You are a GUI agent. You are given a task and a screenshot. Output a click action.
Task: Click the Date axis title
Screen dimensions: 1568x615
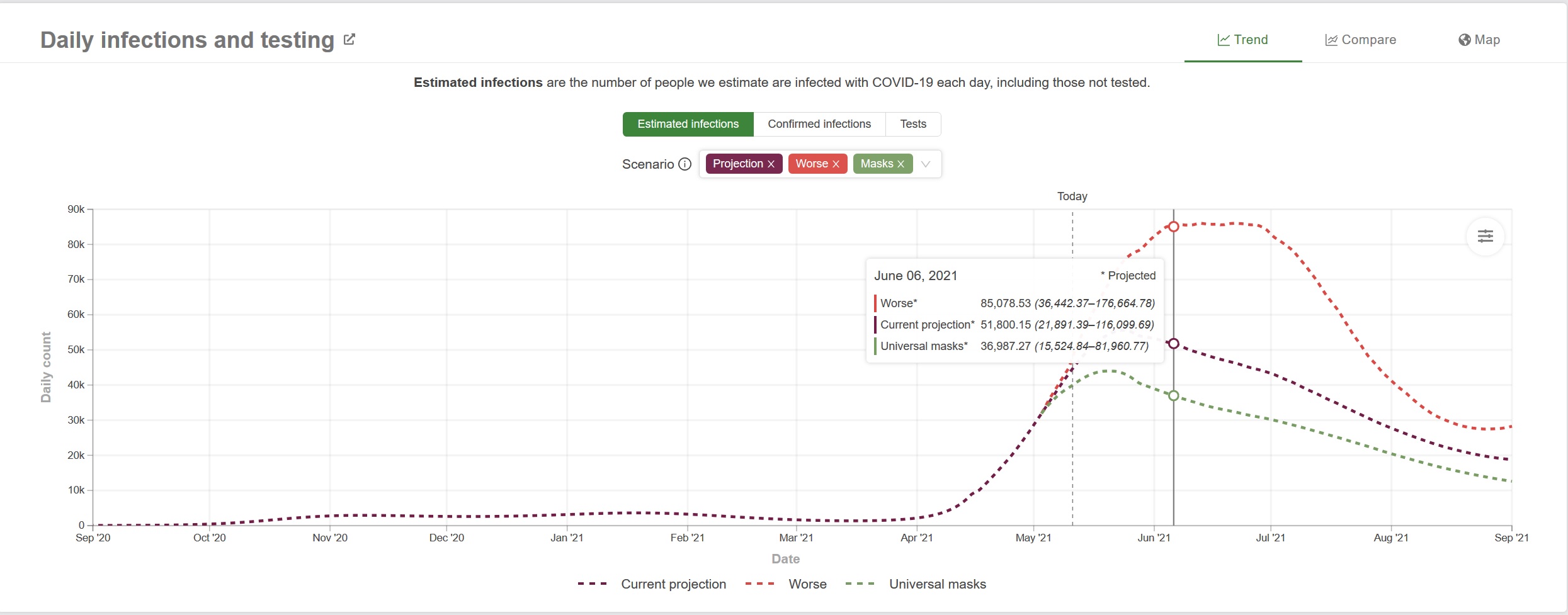click(x=785, y=559)
